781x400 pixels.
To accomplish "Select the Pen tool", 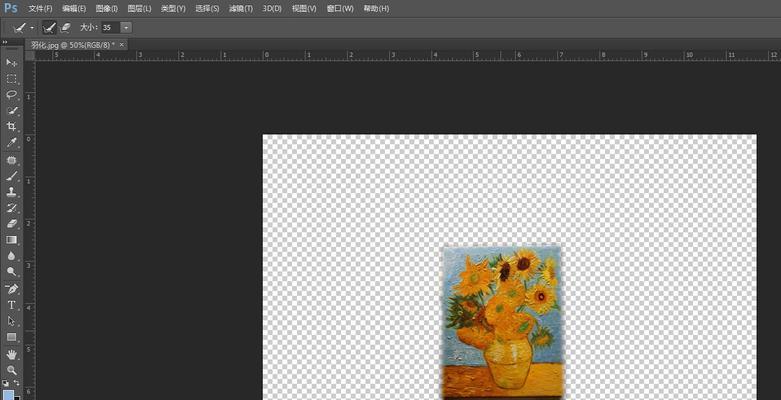I will click(x=11, y=289).
